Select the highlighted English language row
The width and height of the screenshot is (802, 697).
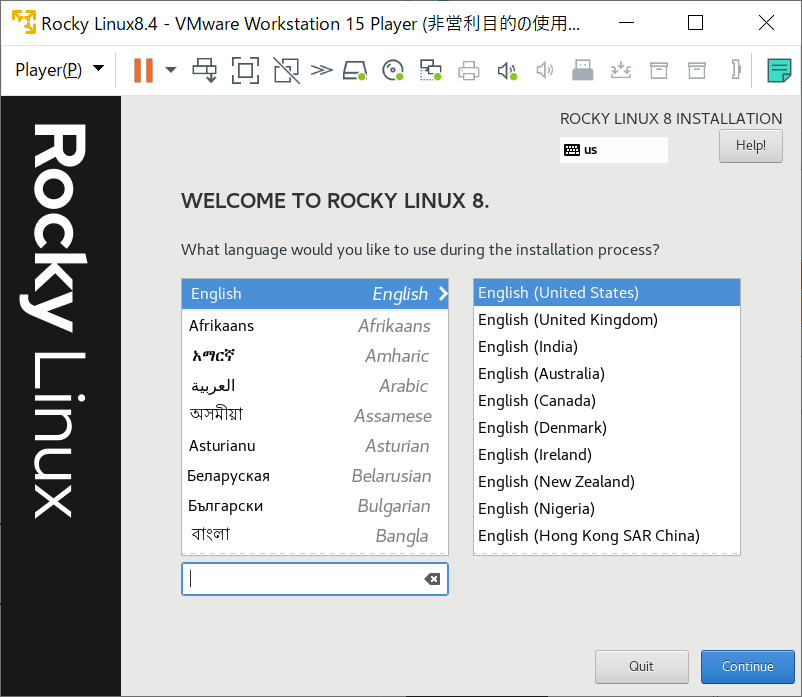[315, 294]
